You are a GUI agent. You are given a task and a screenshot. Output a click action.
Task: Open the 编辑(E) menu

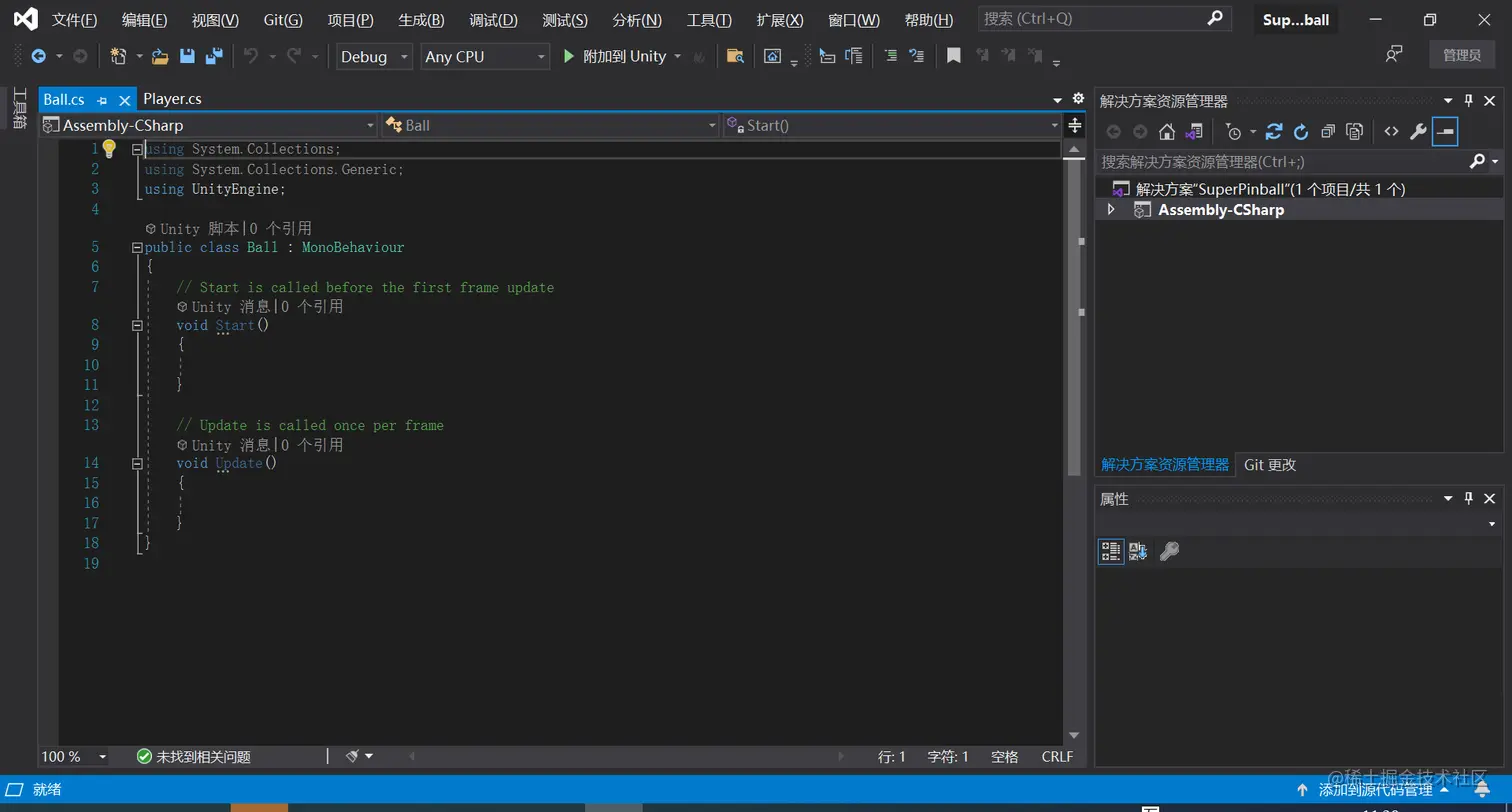[144, 20]
